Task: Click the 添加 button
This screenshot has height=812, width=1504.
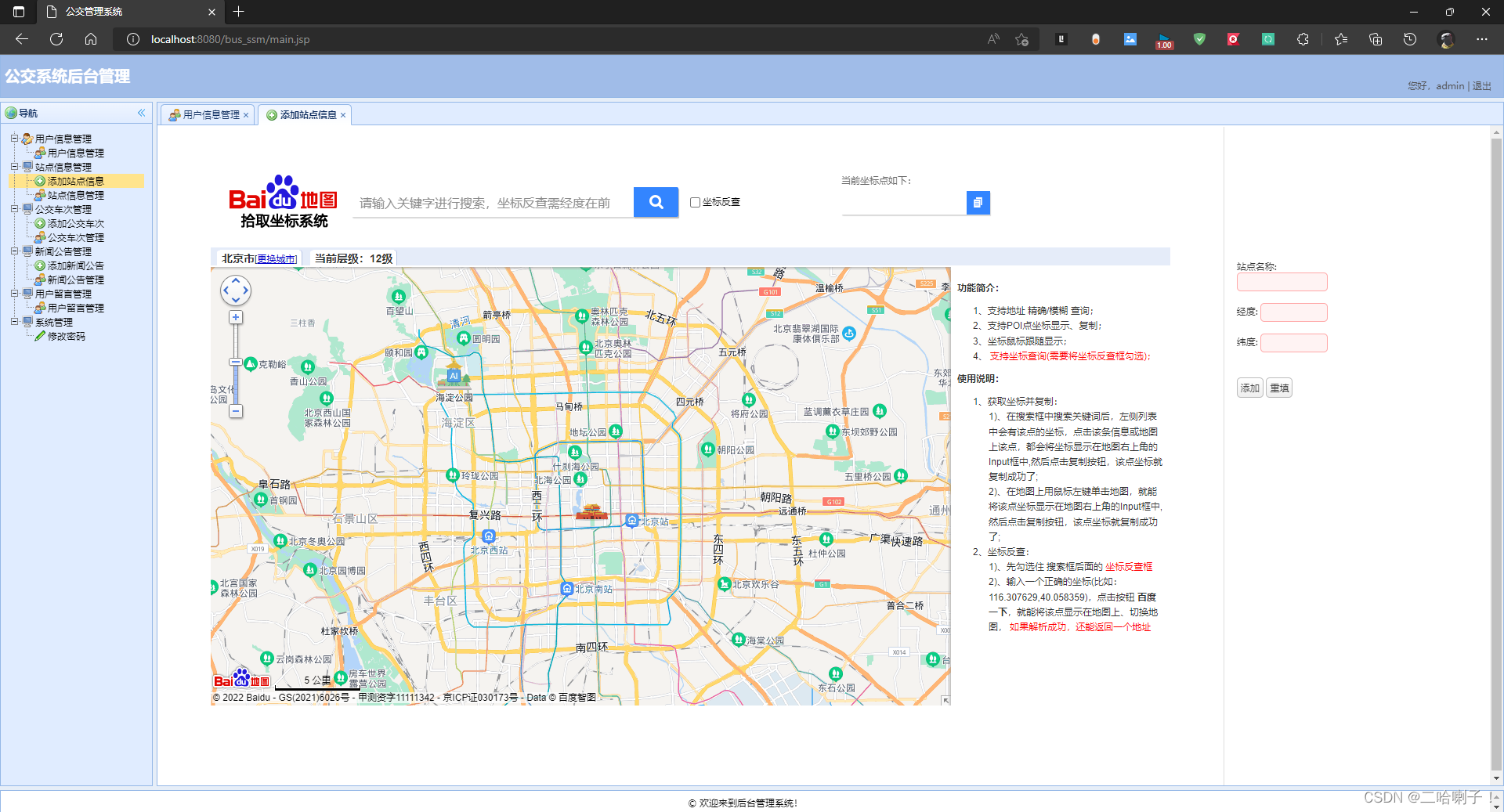Action: pyautogui.click(x=1249, y=388)
